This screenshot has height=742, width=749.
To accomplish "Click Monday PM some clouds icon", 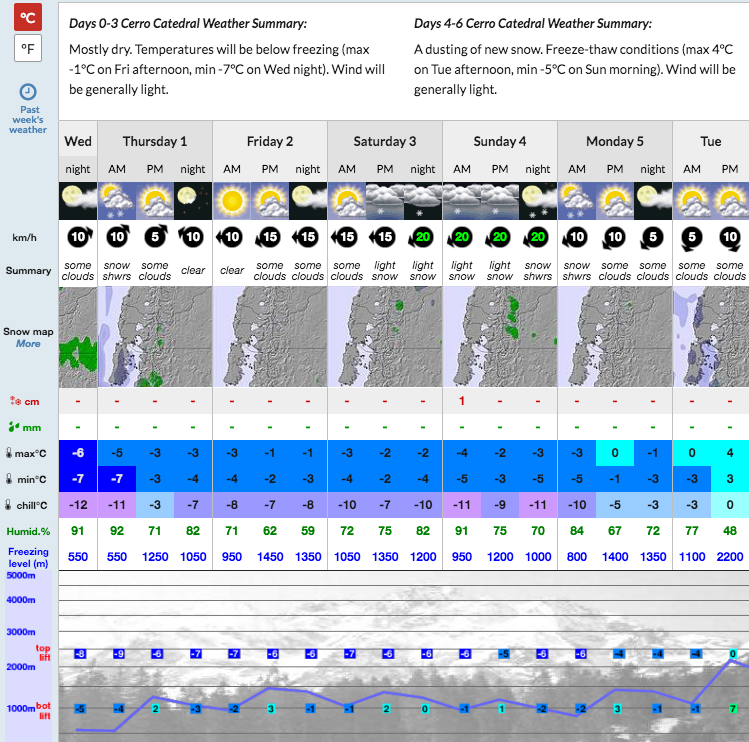I will click(615, 201).
